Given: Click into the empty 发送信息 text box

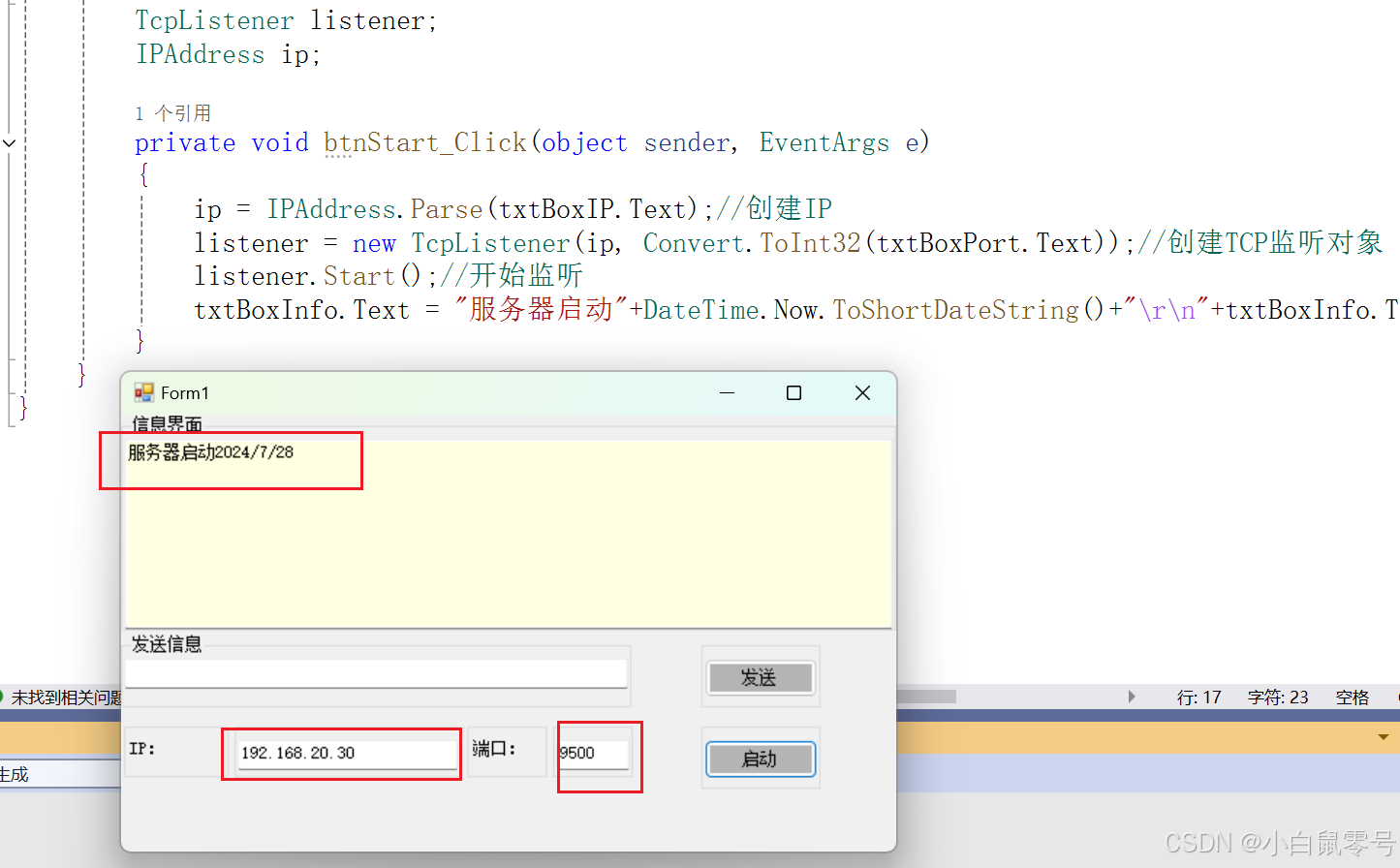Looking at the screenshot, I should (x=376, y=673).
